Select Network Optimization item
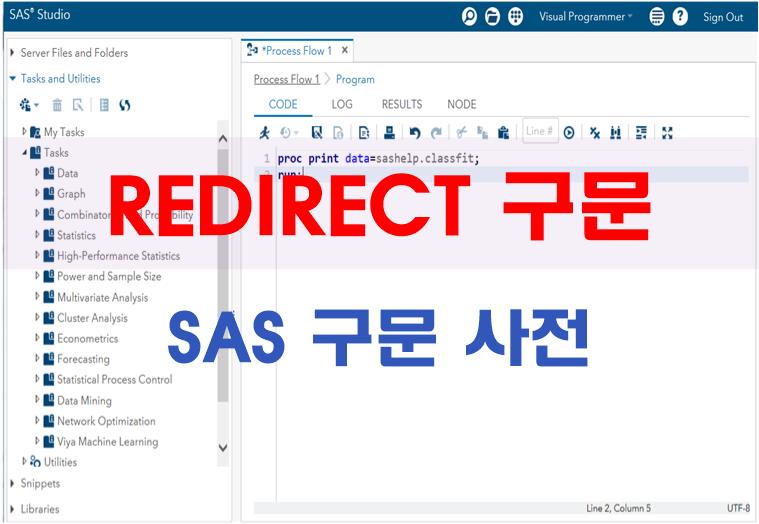The image size is (759, 524). click(106, 421)
